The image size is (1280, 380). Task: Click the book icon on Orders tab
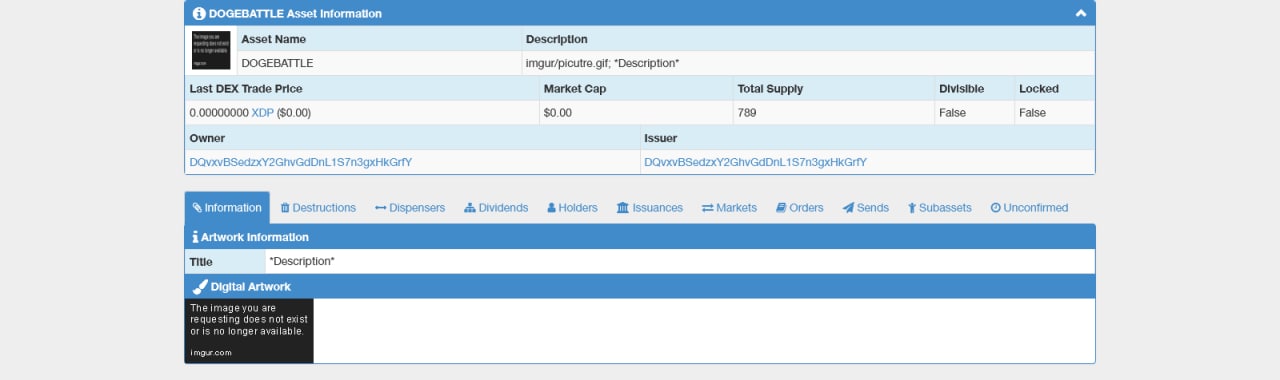click(x=781, y=208)
